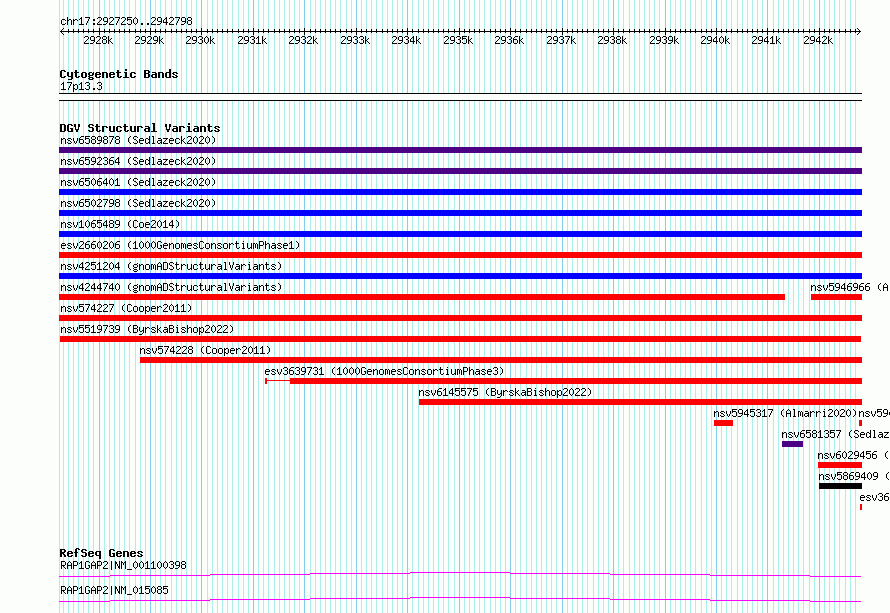Select the short red nsv5945317 Almarri2020 bar

click(723, 423)
